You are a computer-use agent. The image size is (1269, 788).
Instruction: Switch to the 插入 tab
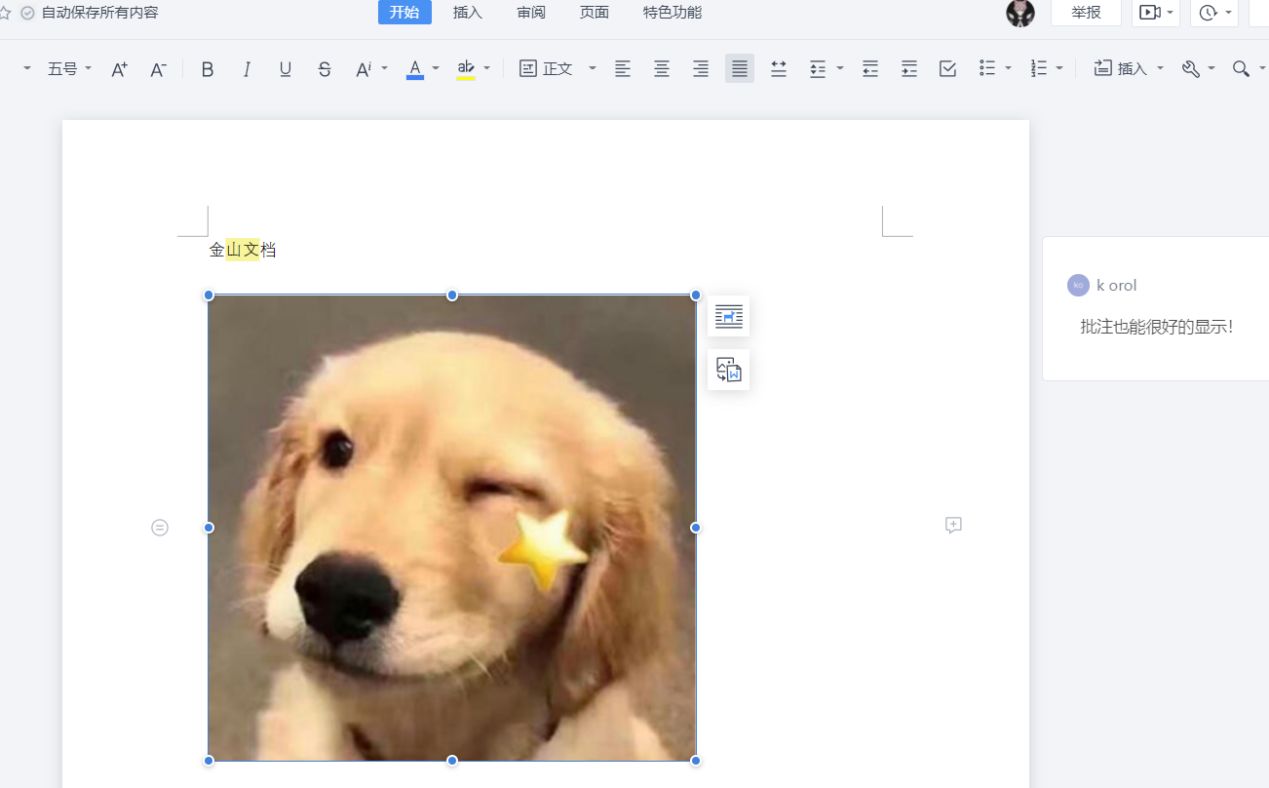(467, 13)
